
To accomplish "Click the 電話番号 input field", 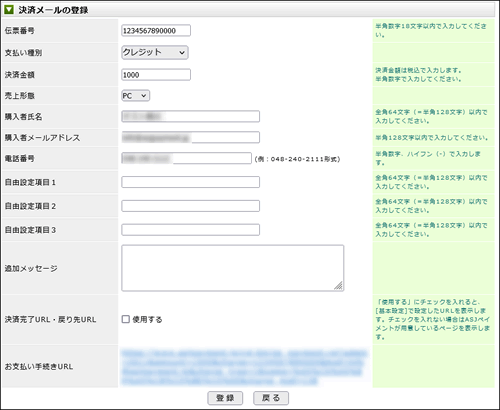I will [x=186, y=158].
